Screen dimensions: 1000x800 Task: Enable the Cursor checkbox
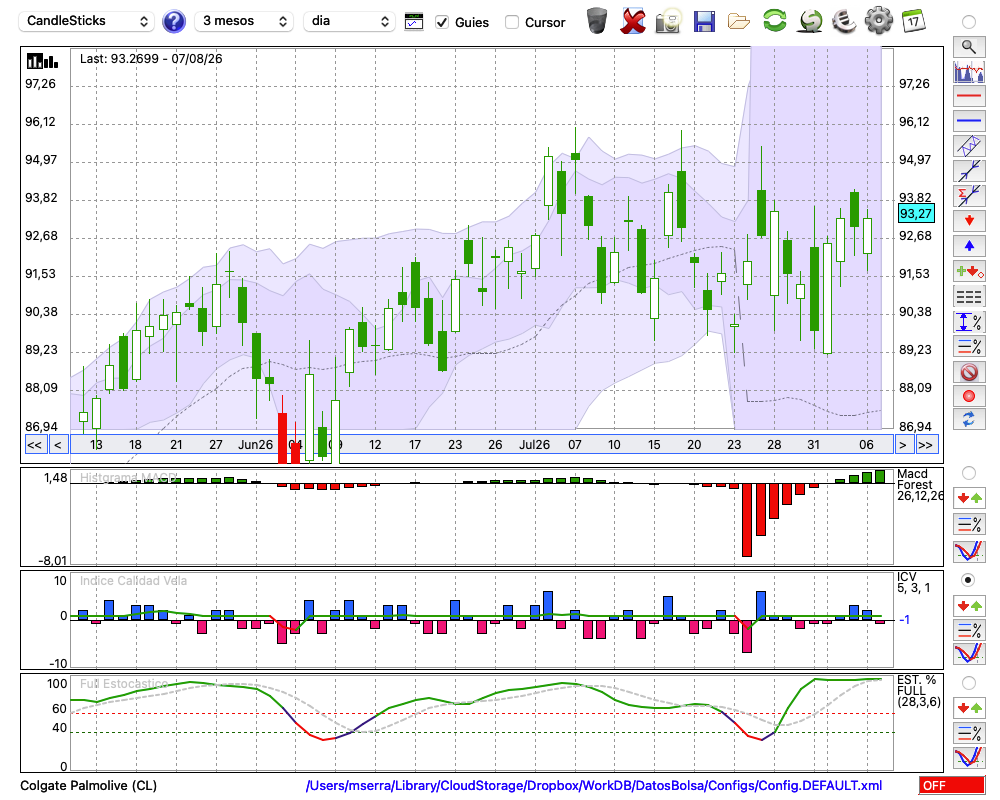coord(511,22)
